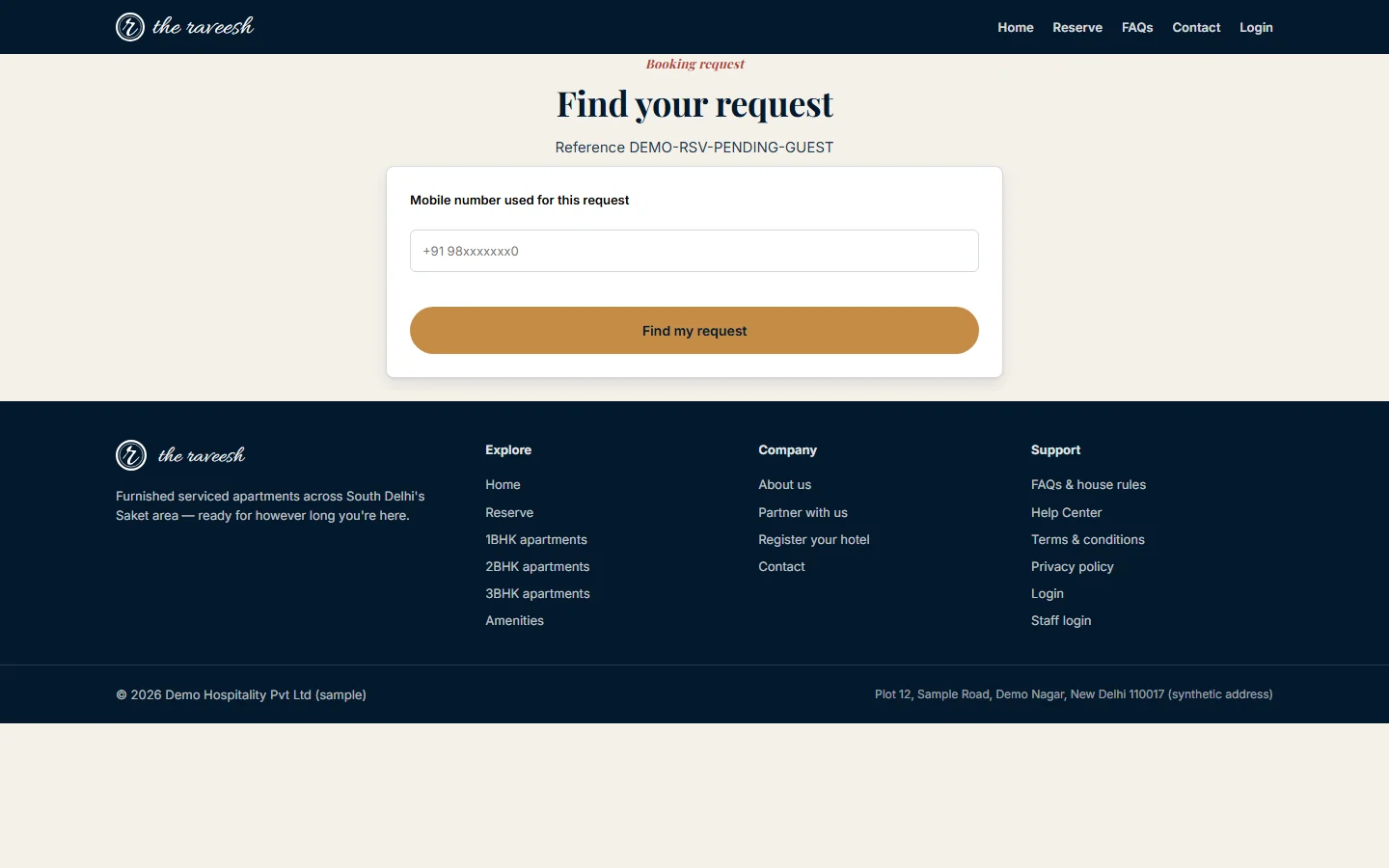
Task: Open the footer Home link under Explore
Action: point(503,485)
